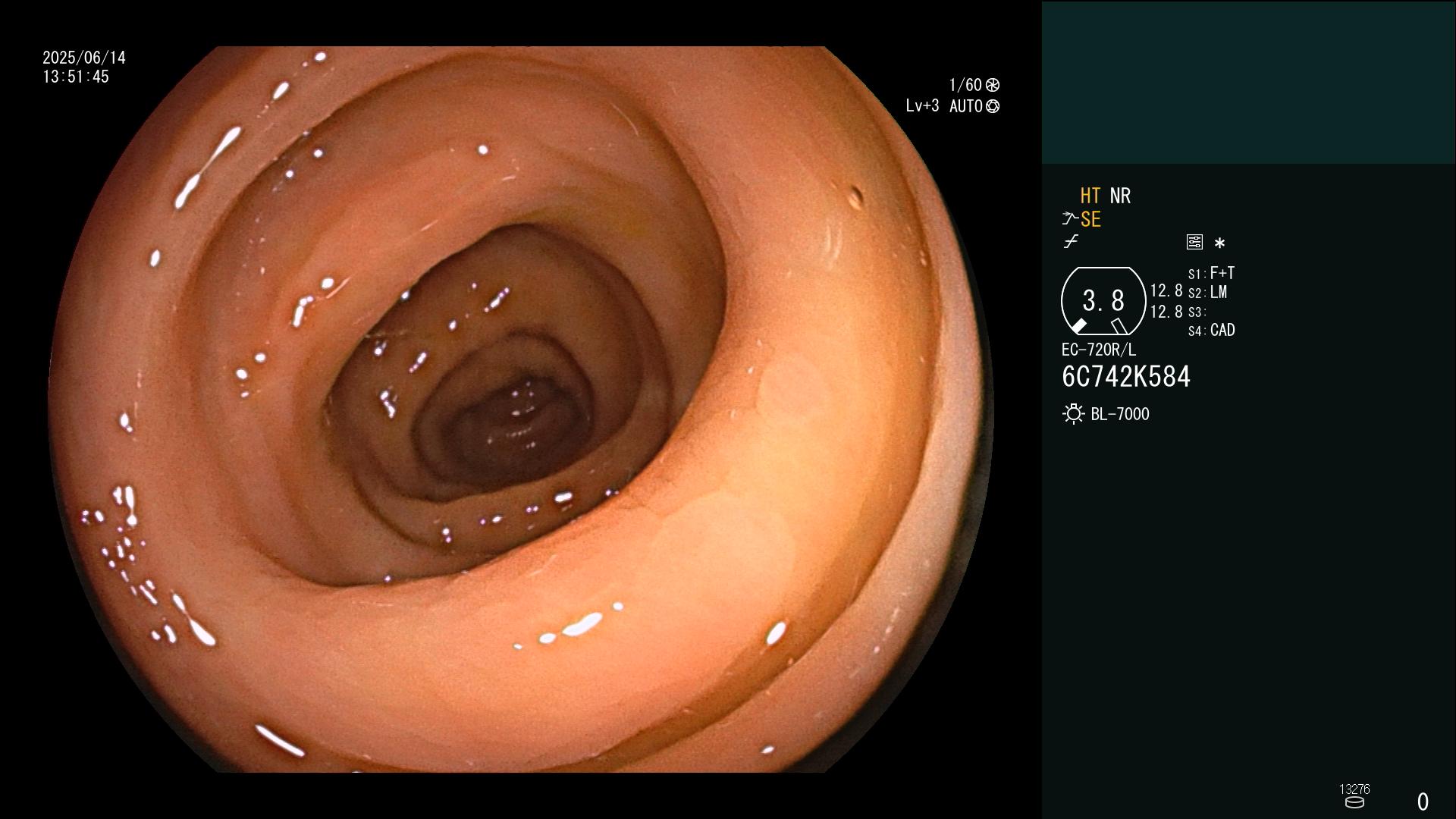Click the time 13:51:45
1456x819 pixels.
pyautogui.click(x=76, y=77)
